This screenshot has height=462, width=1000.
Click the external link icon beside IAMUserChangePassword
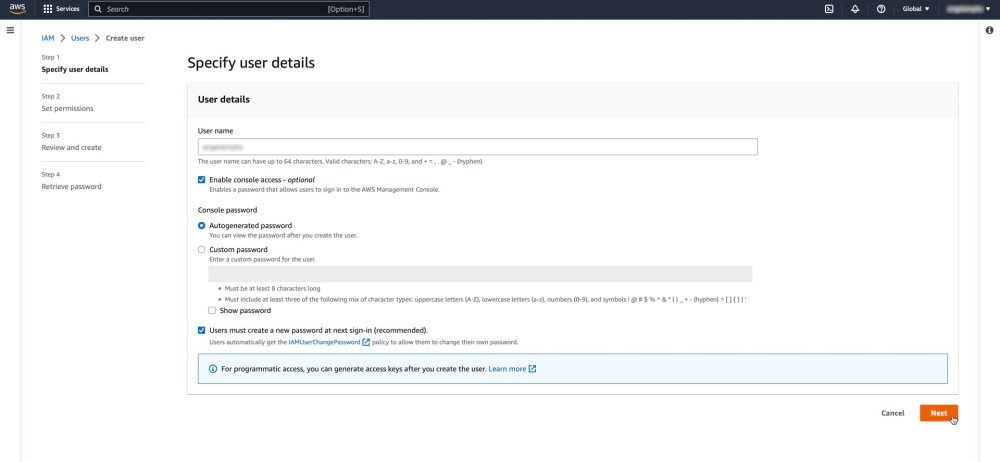[x=366, y=342]
